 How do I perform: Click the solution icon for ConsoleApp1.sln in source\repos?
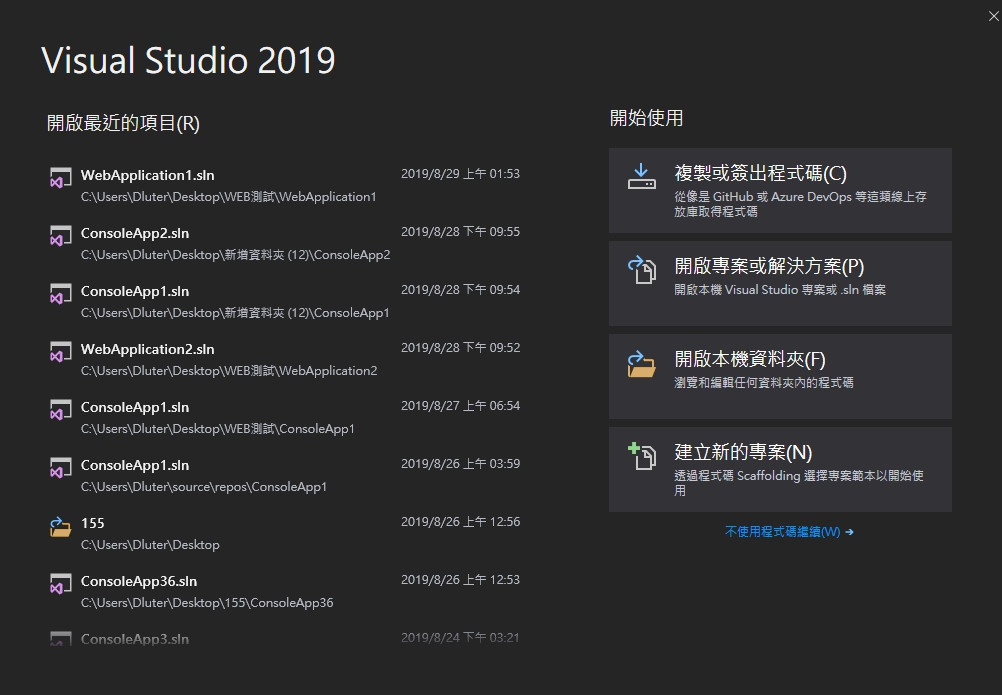click(61, 468)
